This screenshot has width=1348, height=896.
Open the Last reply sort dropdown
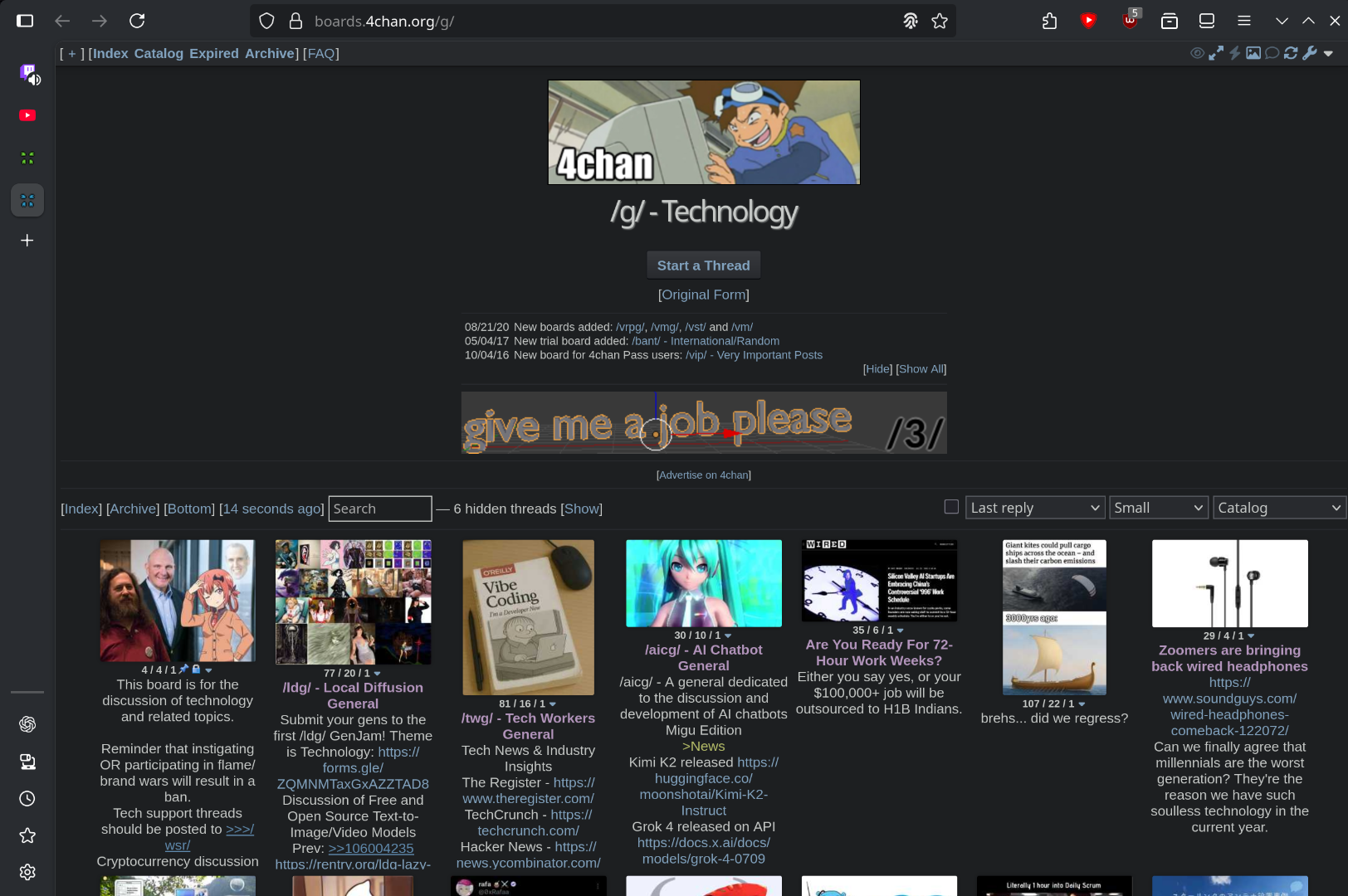click(x=1035, y=508)
